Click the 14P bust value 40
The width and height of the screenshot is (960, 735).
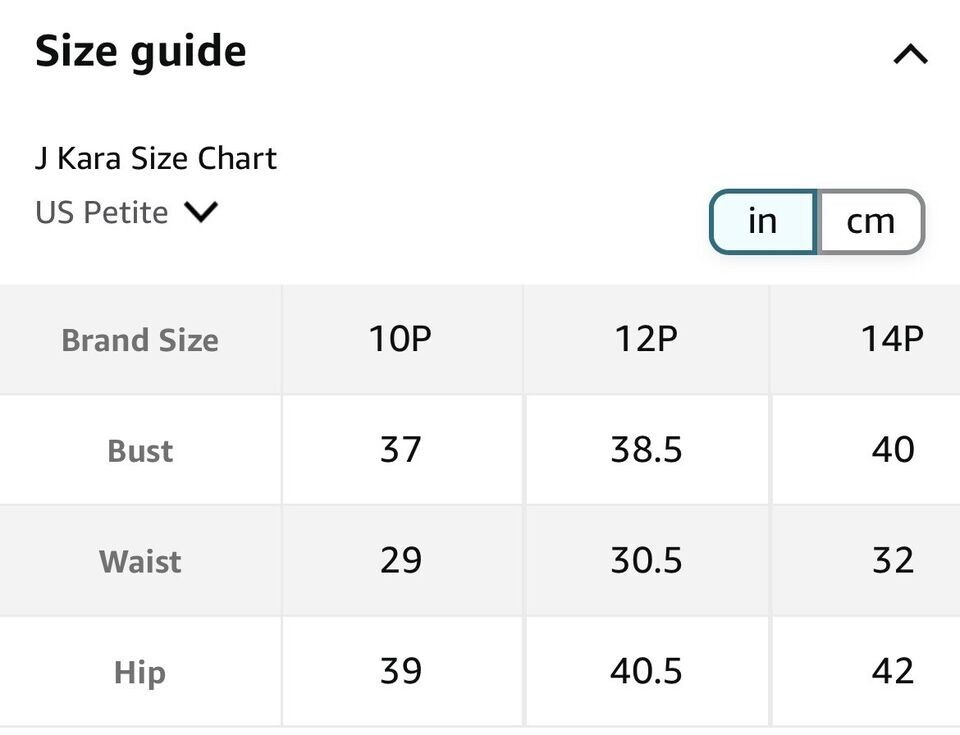click(x=892, y=450)
